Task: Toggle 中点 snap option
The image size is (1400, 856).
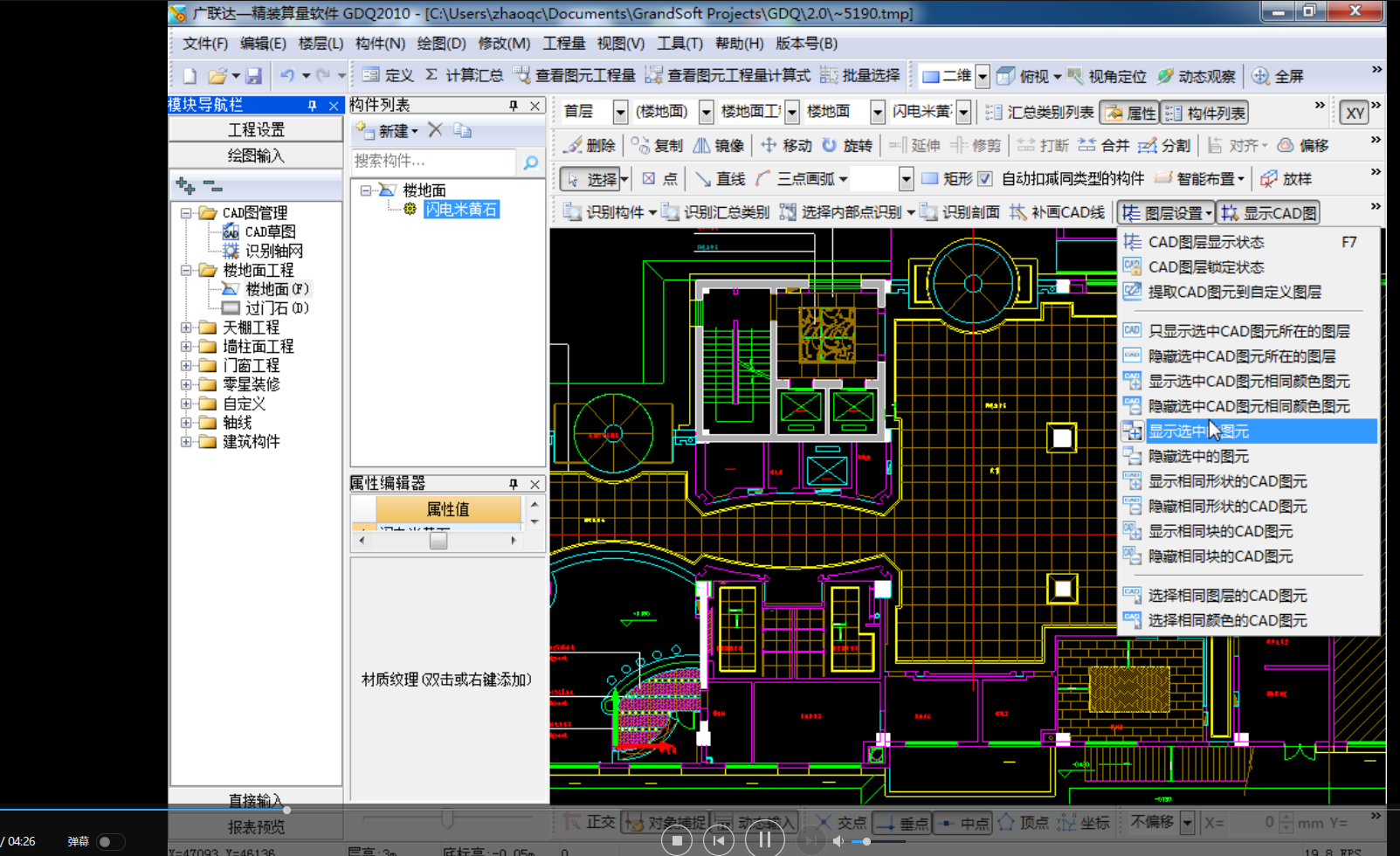Action: pos(963,823)
